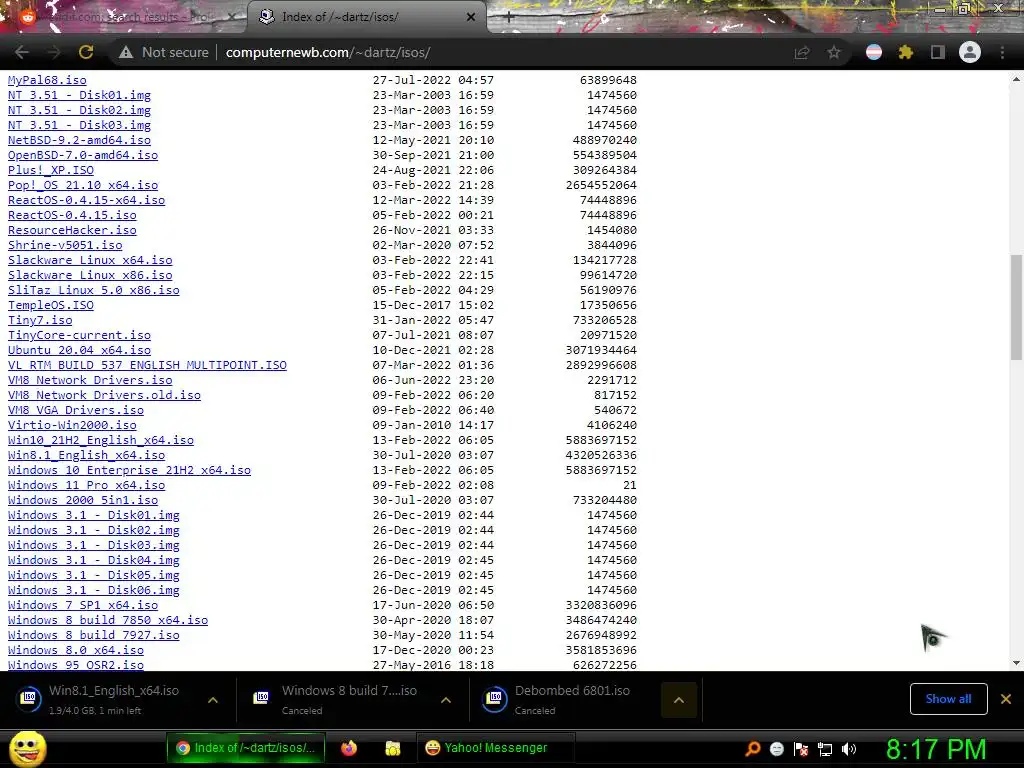1024x768 pixels.
Task: Click the date 15-Dec-2017 15:02
Action: [x=433, y=305]
